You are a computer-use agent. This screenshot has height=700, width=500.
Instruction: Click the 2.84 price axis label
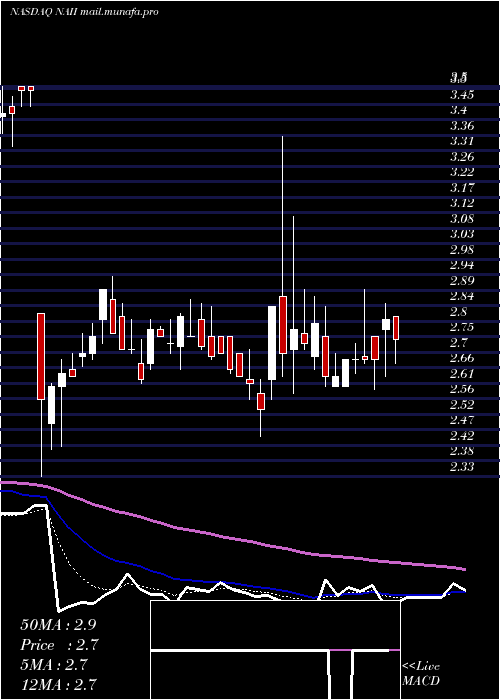(462, 296)
